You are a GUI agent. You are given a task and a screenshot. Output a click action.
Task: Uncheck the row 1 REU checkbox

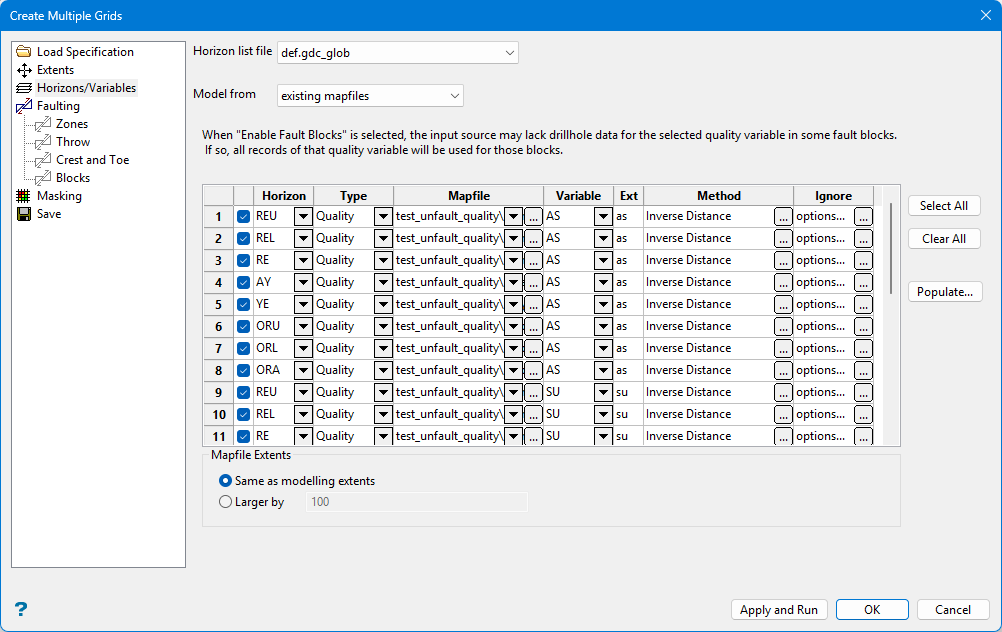[x=244, y=216]
